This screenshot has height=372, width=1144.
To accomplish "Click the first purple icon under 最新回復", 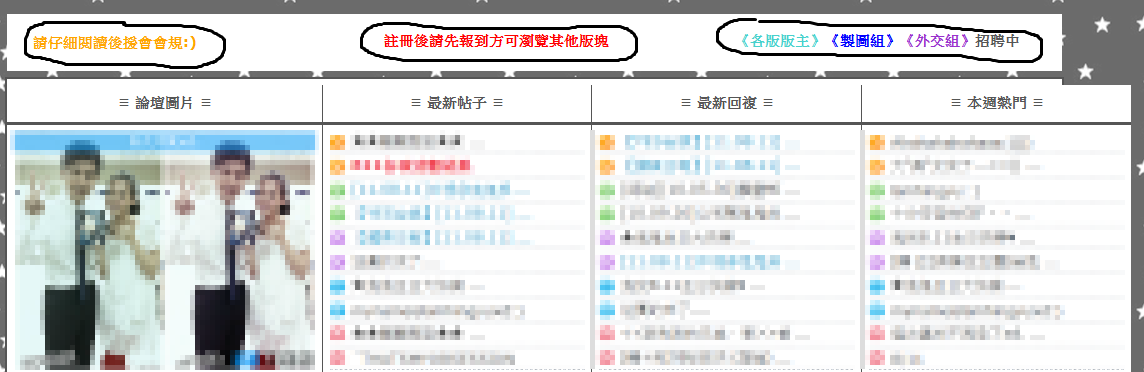I will 607,238.
